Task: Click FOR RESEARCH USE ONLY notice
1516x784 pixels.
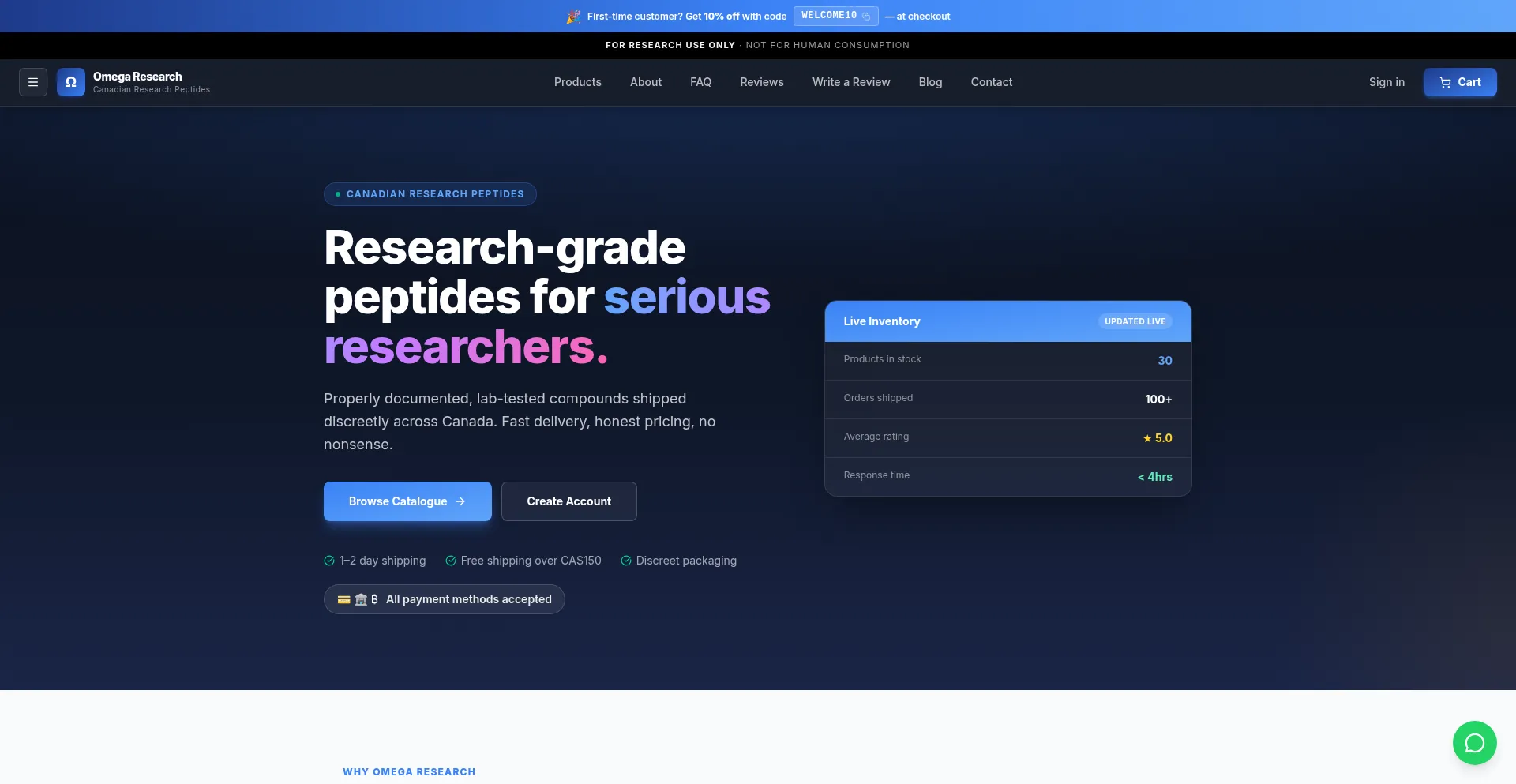Action: (x=670, y=45)
